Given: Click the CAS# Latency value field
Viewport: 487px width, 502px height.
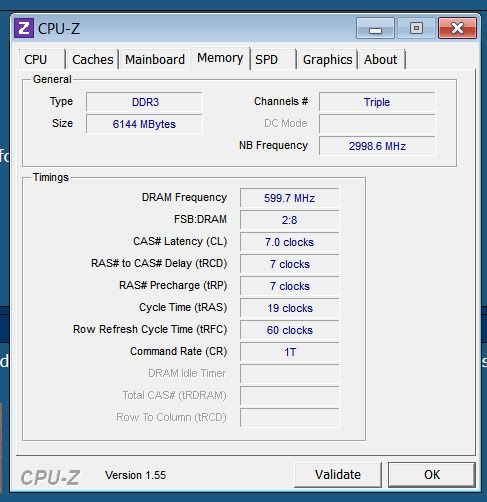Looking at the screenshot, I should (x=289, y=242).
